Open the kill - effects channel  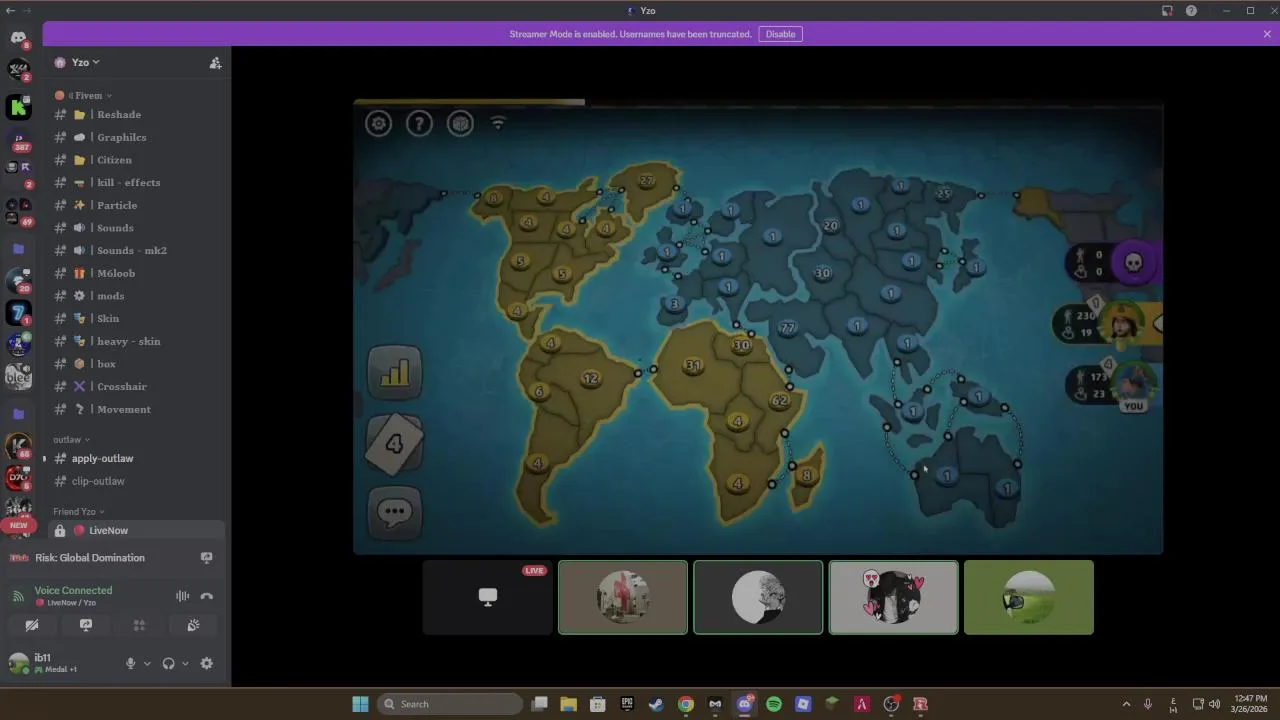click(x=139, y=182)
